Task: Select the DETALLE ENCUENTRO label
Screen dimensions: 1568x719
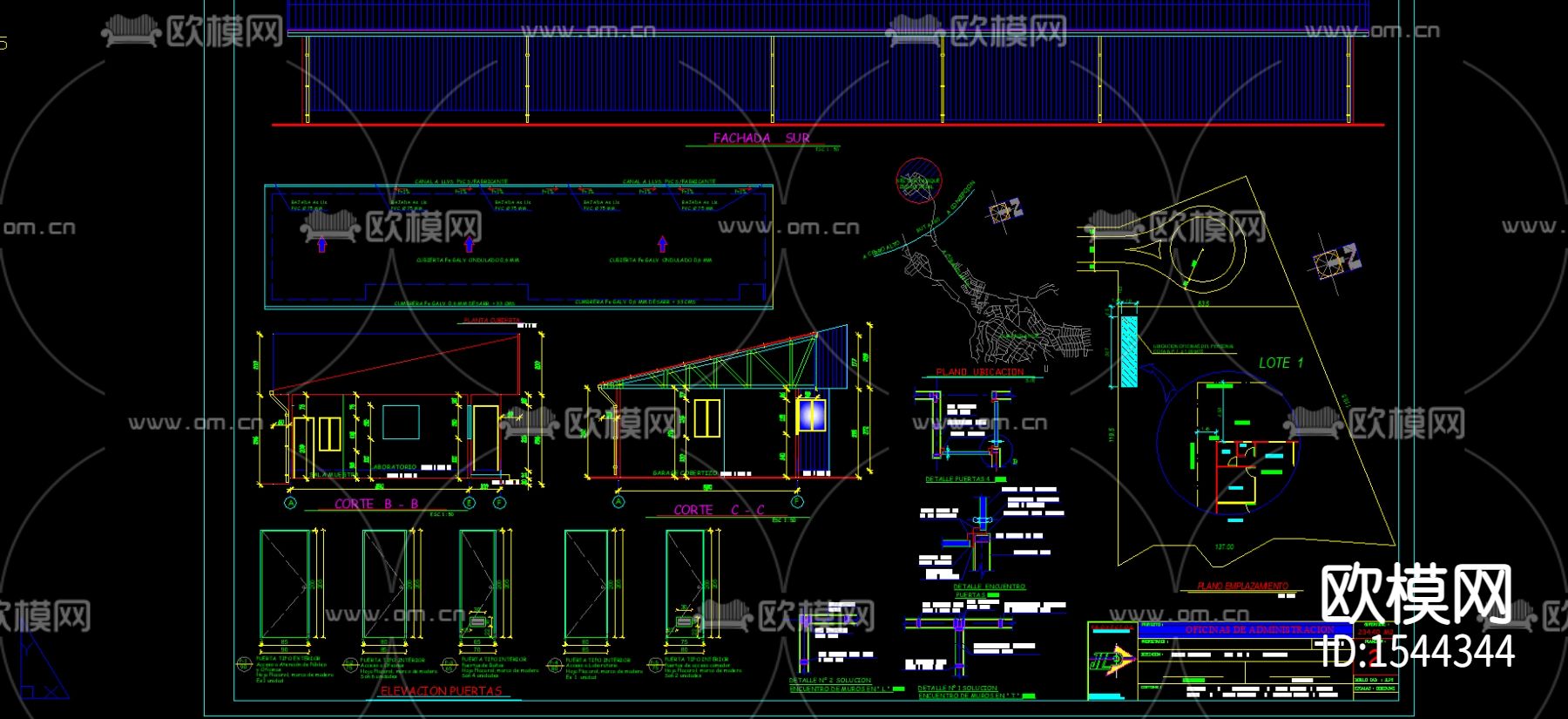Action: (x=990, y=587)
